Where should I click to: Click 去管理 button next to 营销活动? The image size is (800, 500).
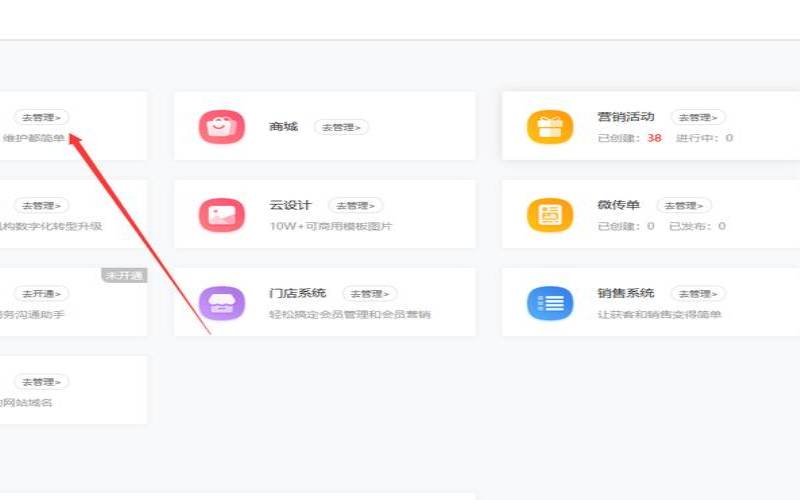point(698,117)
